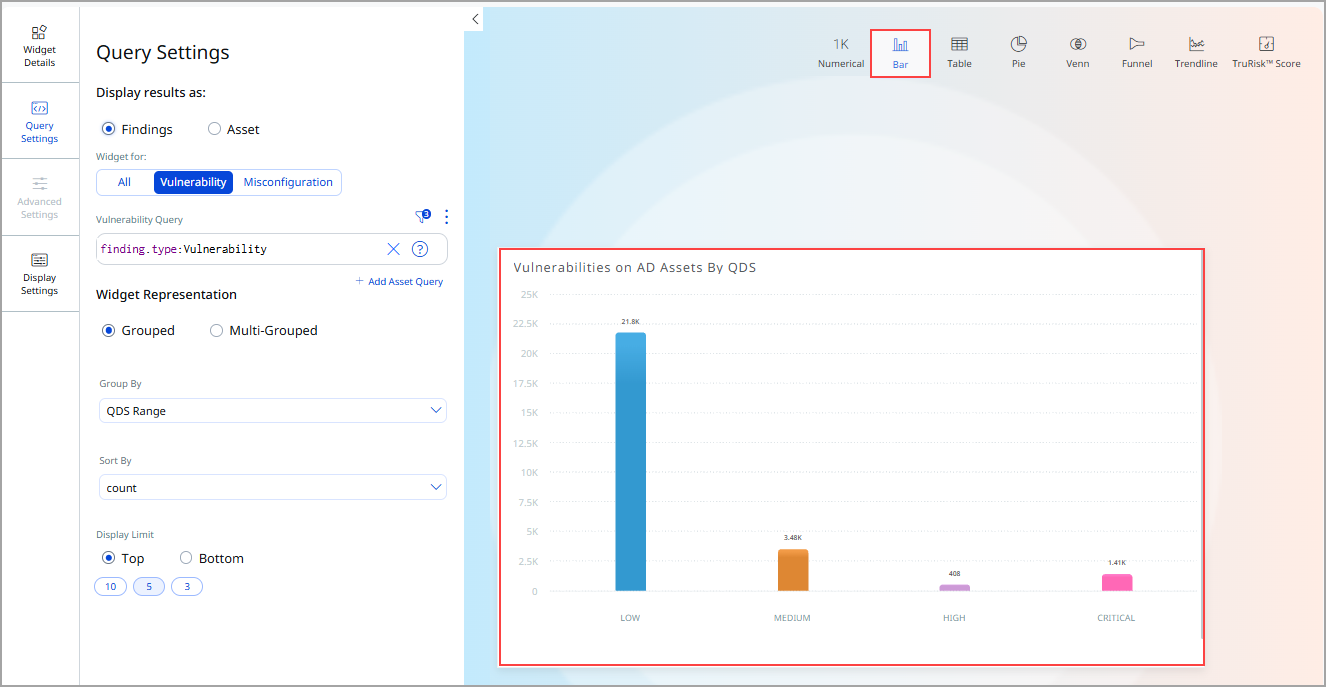The image size is (1326, 687).
Task: Click the 408 value label
Action: pos(955,574)
